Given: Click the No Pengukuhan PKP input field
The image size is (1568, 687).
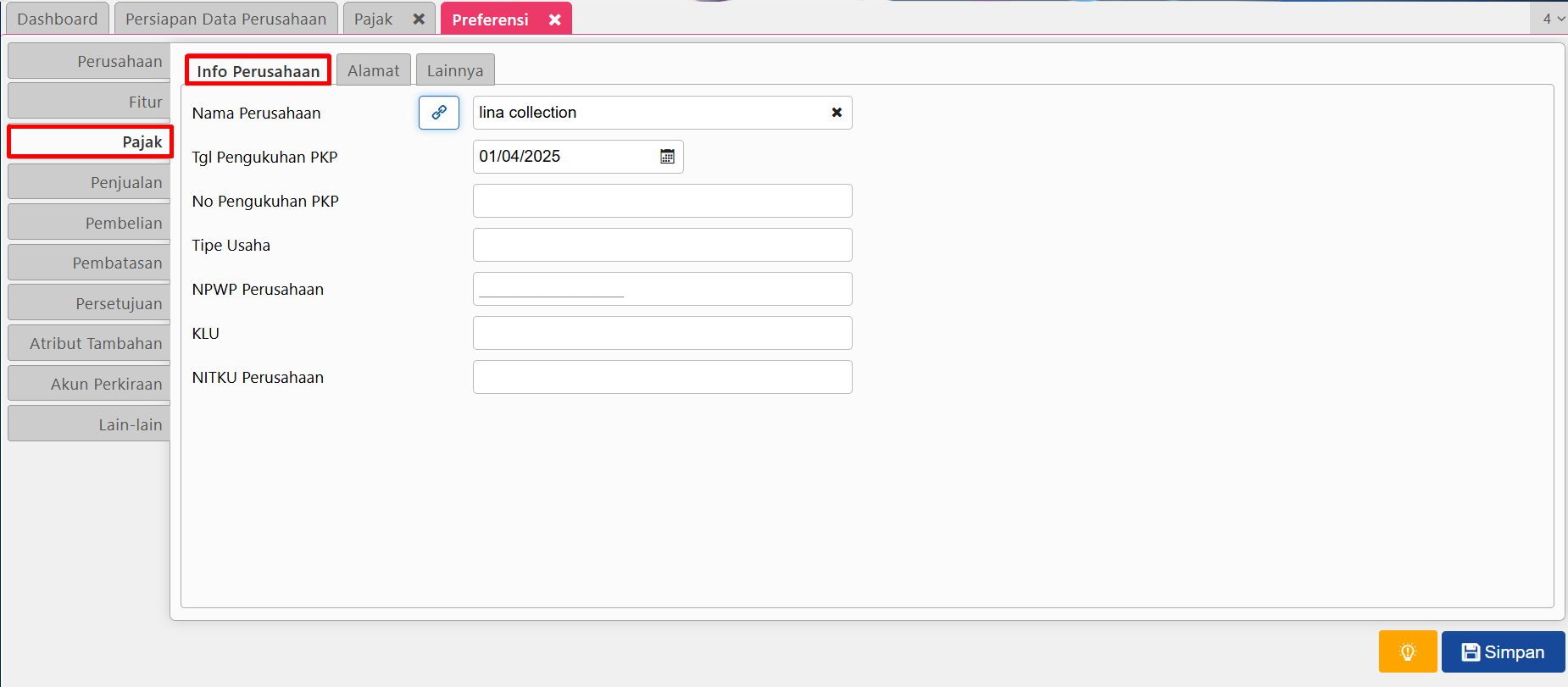Looking at the screenshot, I should pyautogui.click(x=662, y=202).
